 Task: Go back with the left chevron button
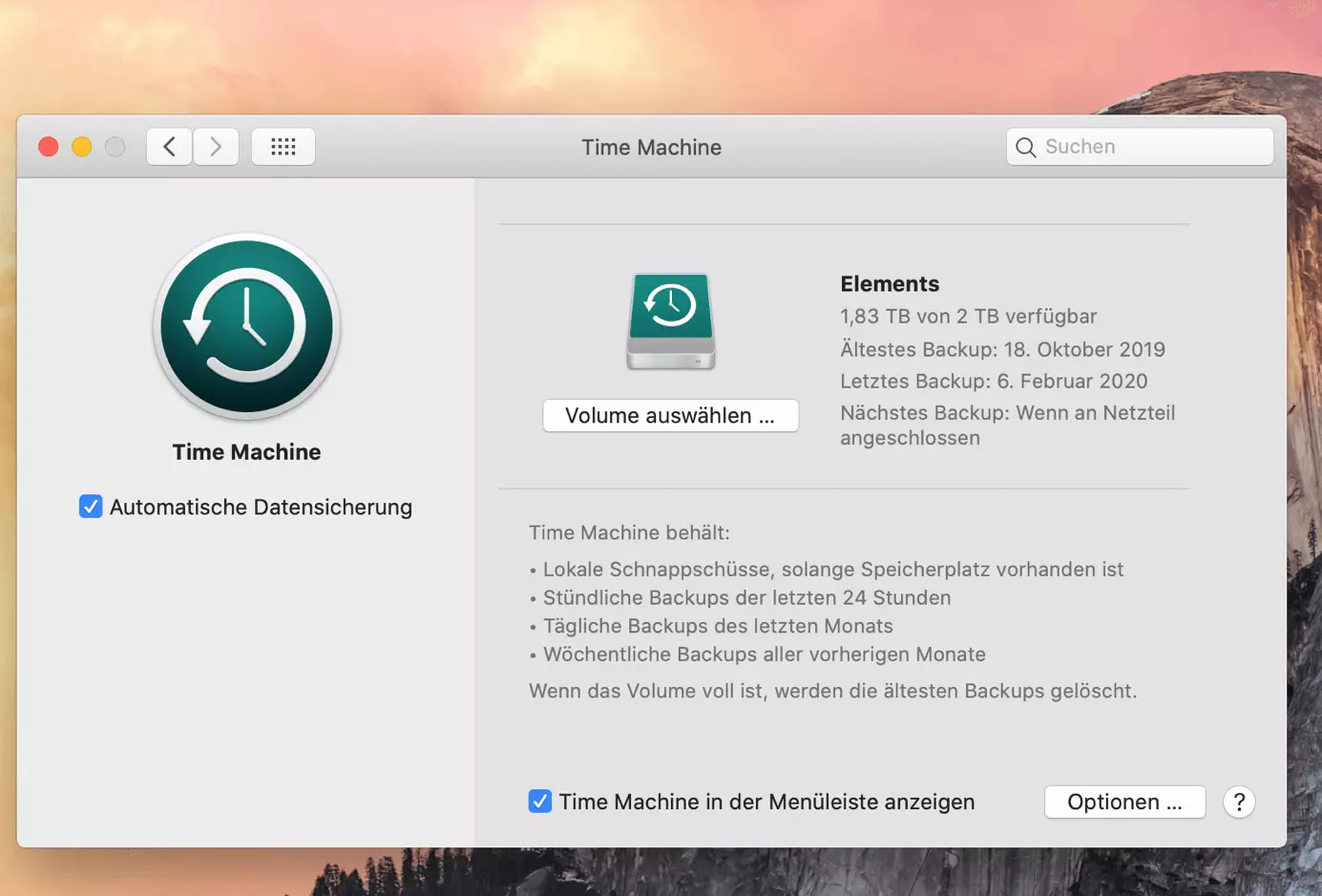(x=169, y=147)
